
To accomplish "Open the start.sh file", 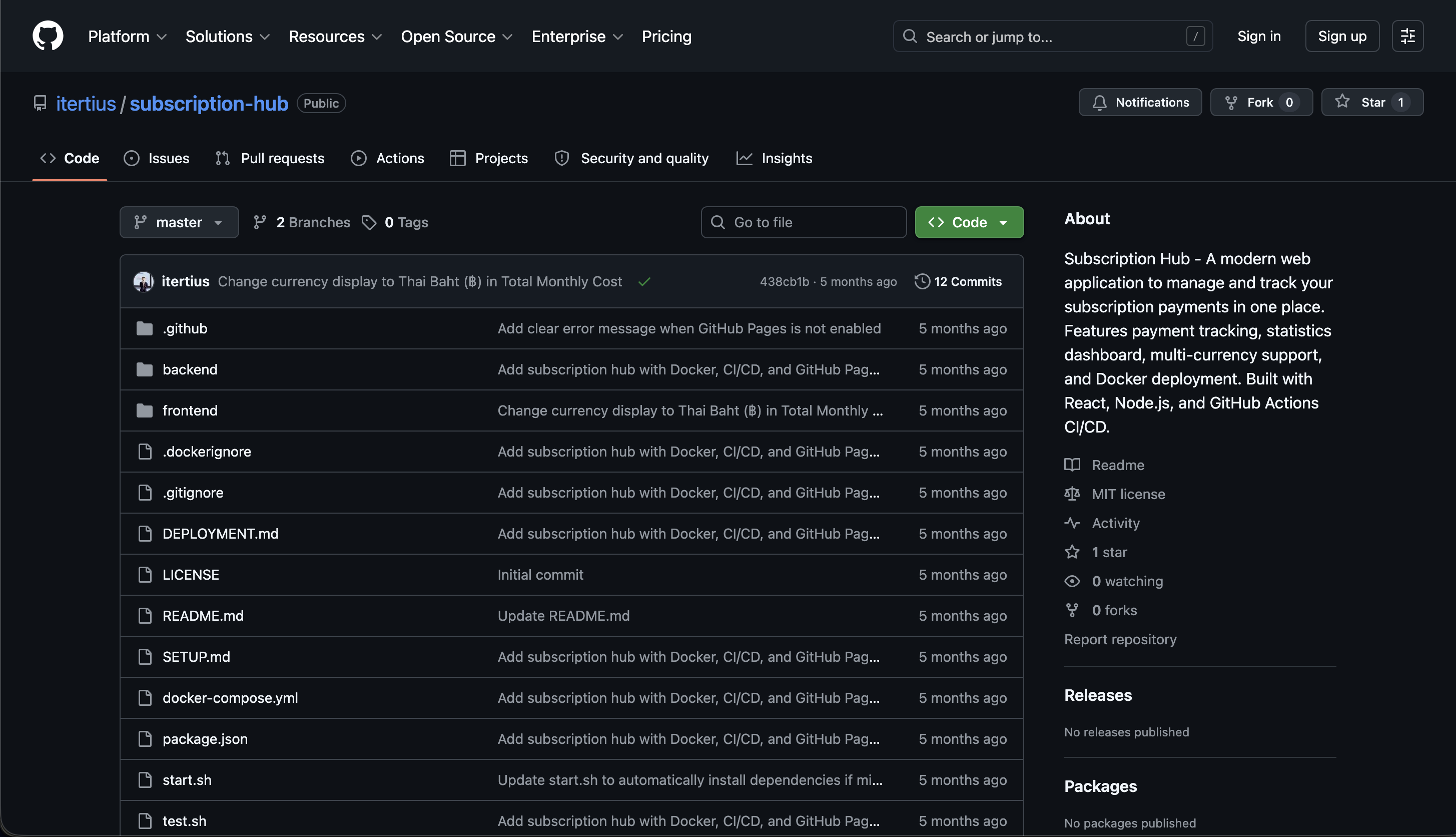I will [x=187, y=779].
